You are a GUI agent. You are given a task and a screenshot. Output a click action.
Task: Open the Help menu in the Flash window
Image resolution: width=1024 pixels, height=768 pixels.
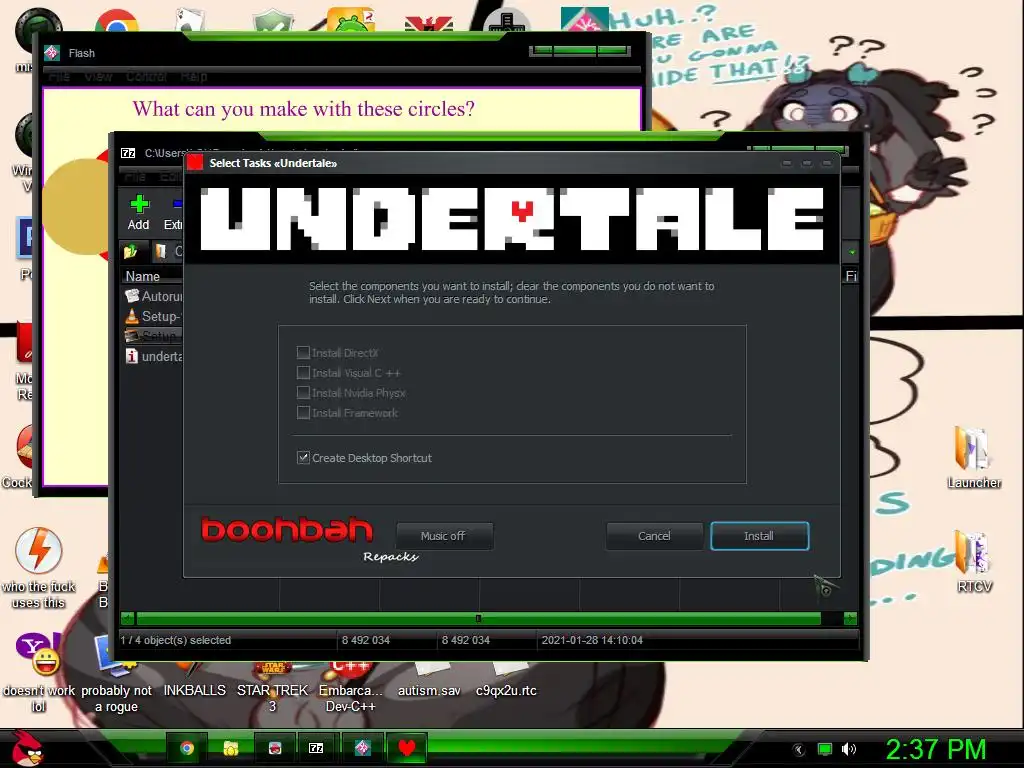194,76
